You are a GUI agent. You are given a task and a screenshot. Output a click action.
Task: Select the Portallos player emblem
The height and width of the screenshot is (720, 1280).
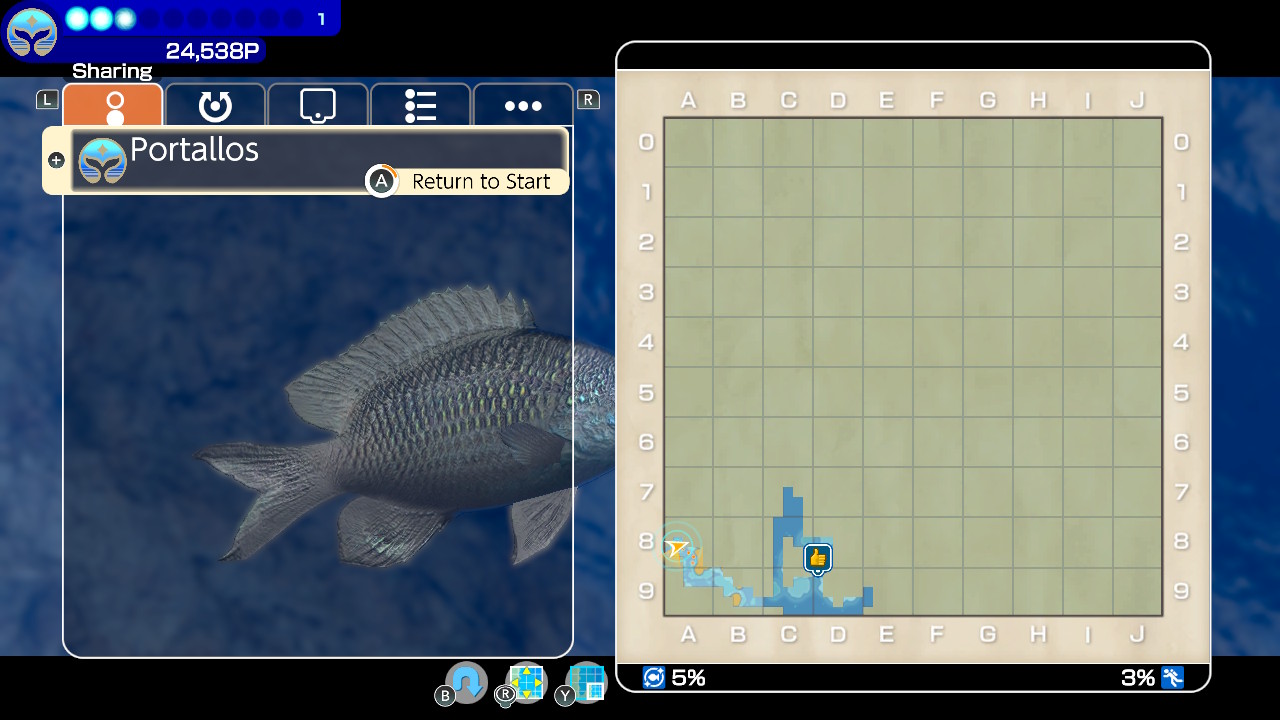(x=102, y=160)
